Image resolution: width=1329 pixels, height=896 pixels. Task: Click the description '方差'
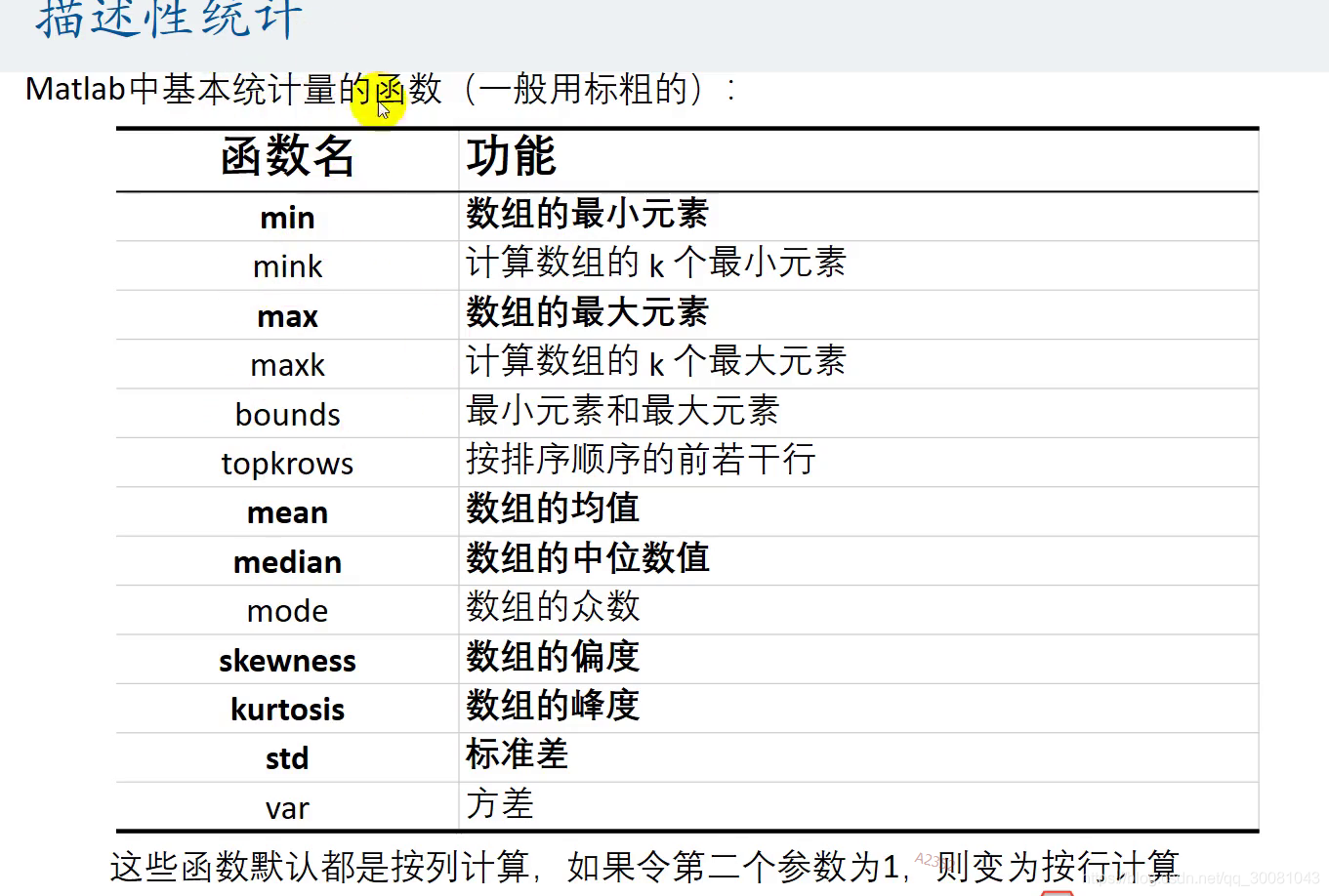500,804
